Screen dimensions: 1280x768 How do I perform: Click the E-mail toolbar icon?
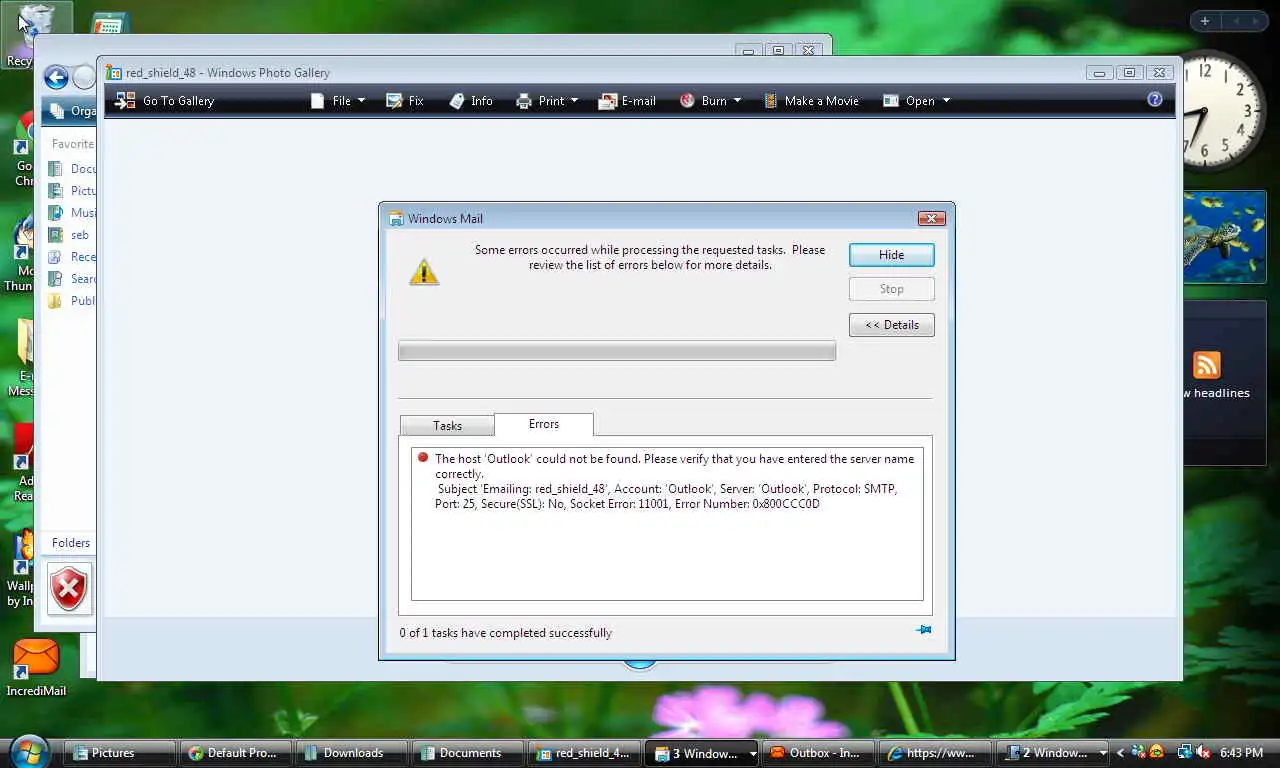607,101
